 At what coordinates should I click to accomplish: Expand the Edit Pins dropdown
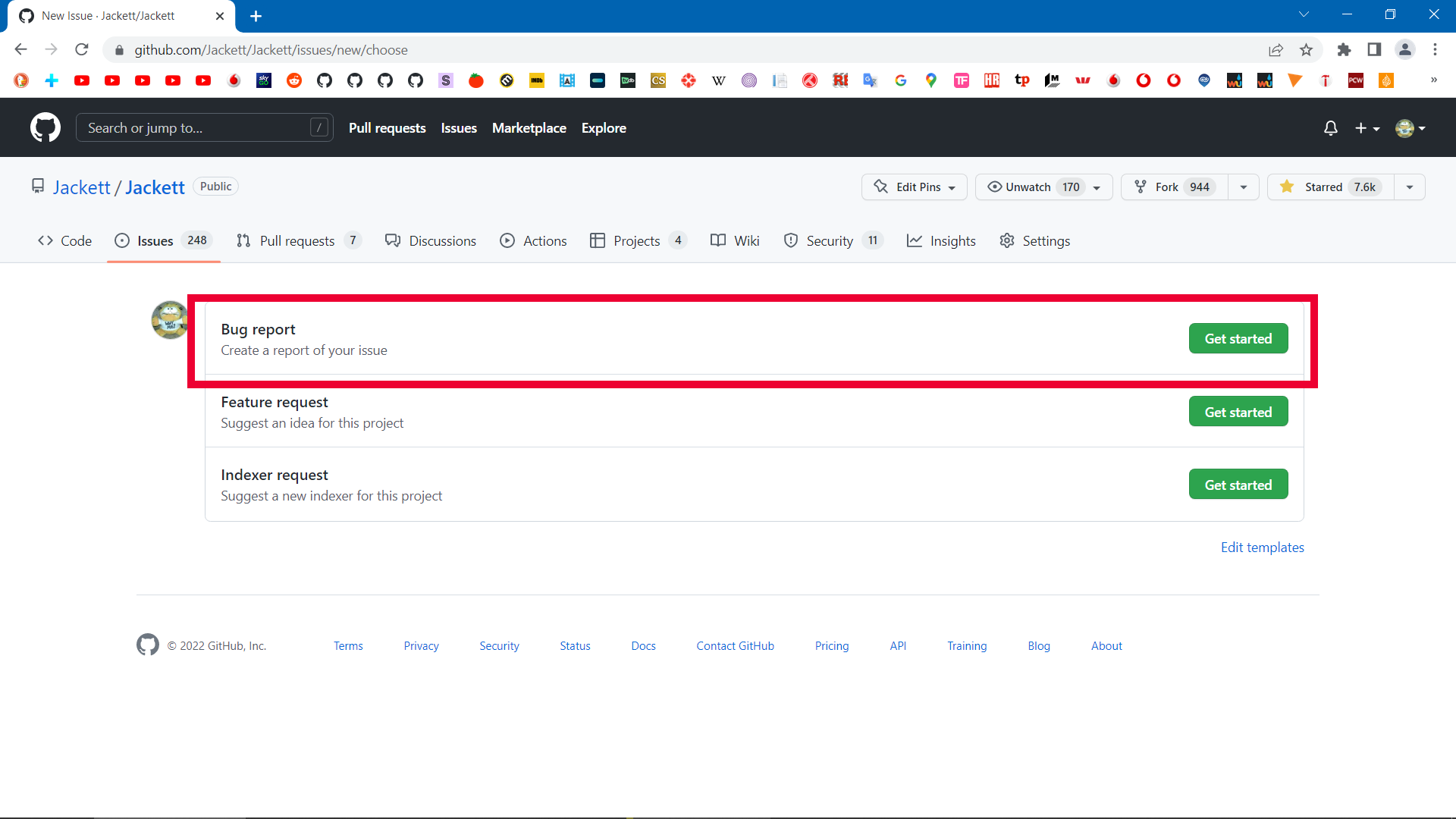tap(914, 187)
